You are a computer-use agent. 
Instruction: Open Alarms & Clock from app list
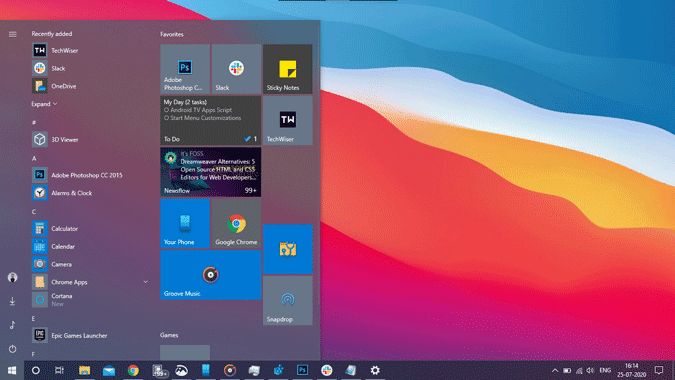90,193
